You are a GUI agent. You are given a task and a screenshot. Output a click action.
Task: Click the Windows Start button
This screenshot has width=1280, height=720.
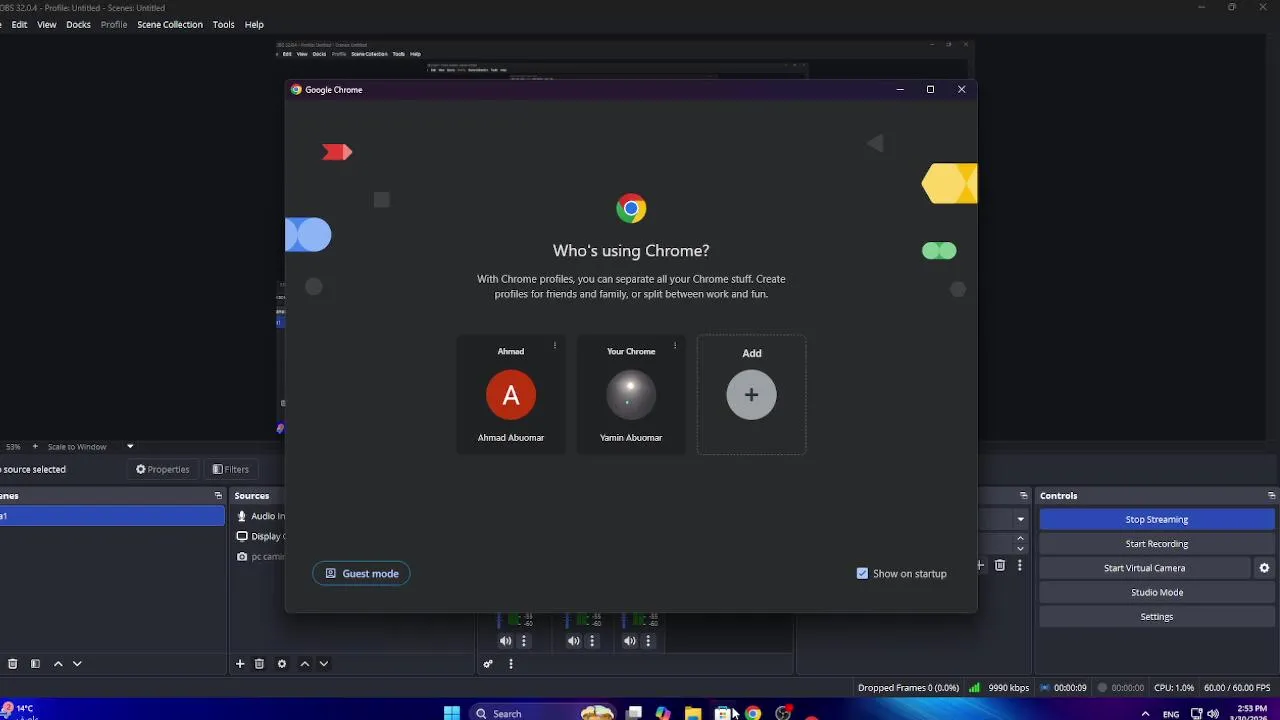(x=452, y=713)
